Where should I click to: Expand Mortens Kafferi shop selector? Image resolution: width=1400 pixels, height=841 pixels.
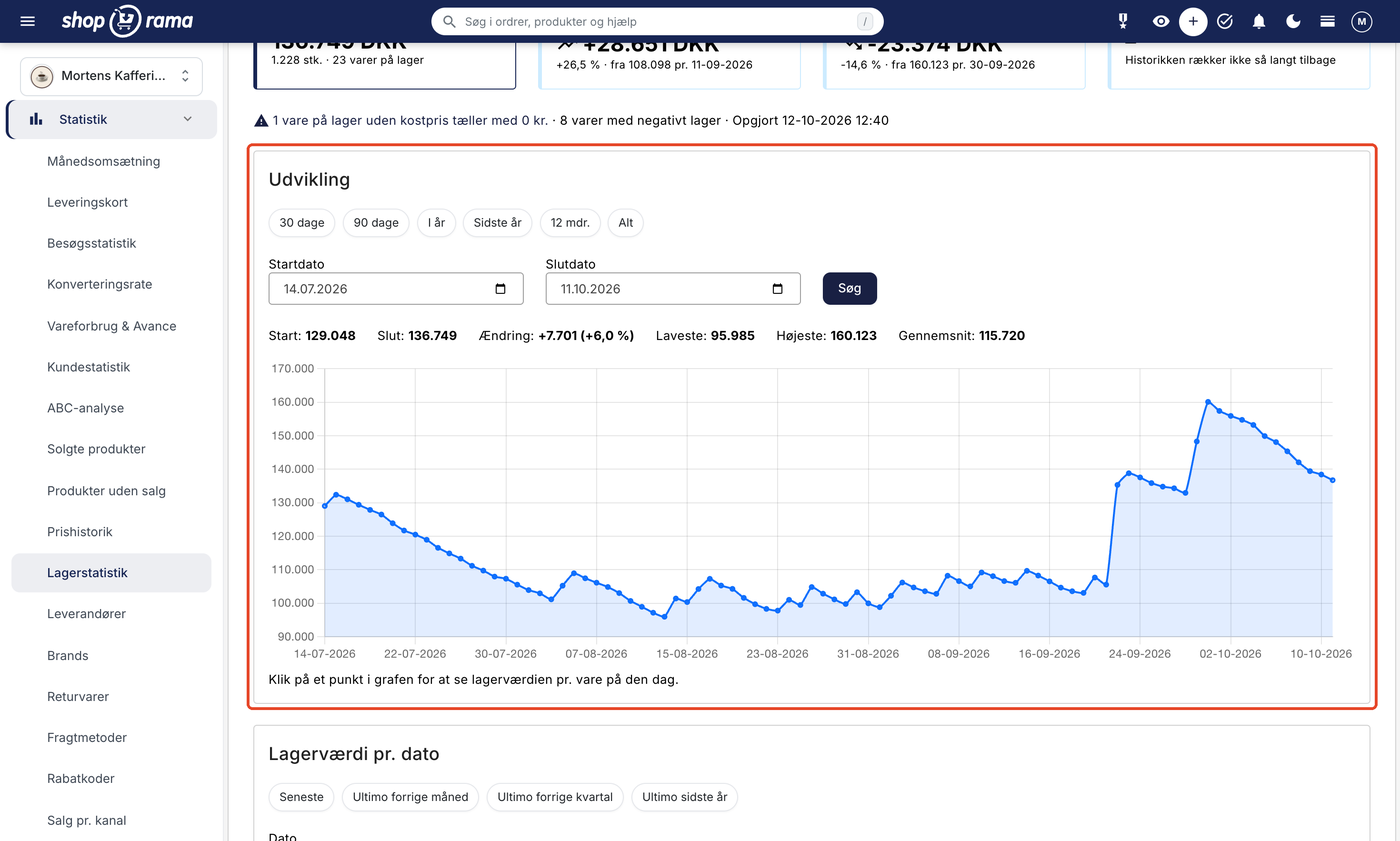[111, 76]
